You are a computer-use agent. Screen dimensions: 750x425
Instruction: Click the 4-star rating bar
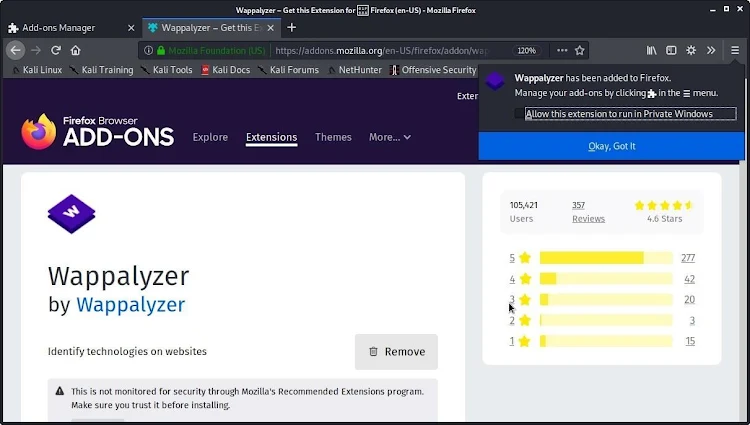click(x=606, y=279)
